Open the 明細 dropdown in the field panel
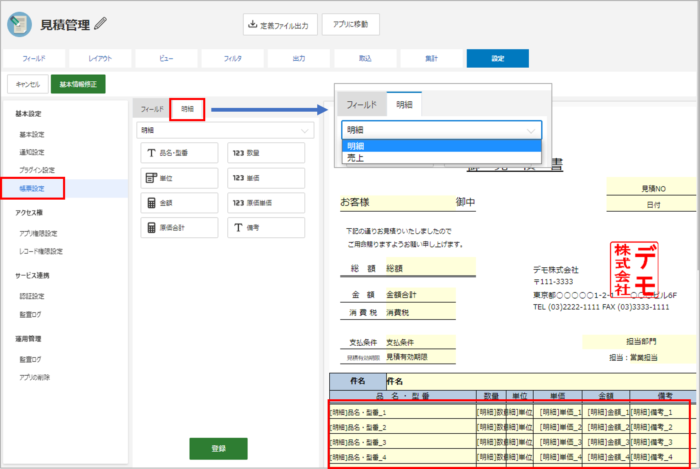The height and width of the screenshot is (469, 700). (x=225, y=130)
